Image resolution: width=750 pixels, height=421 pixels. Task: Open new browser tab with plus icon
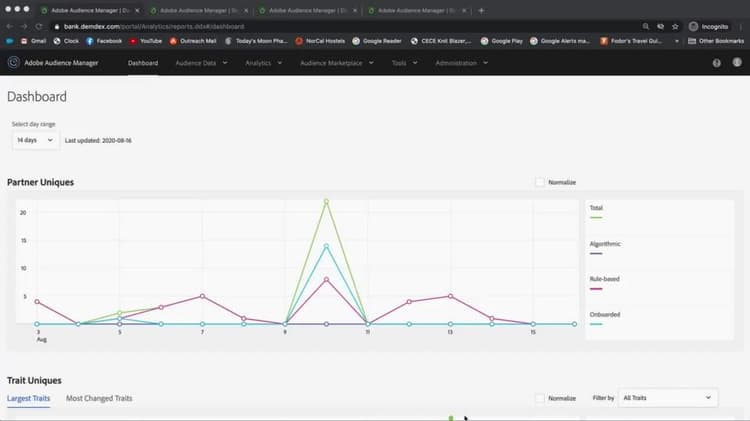481,10
